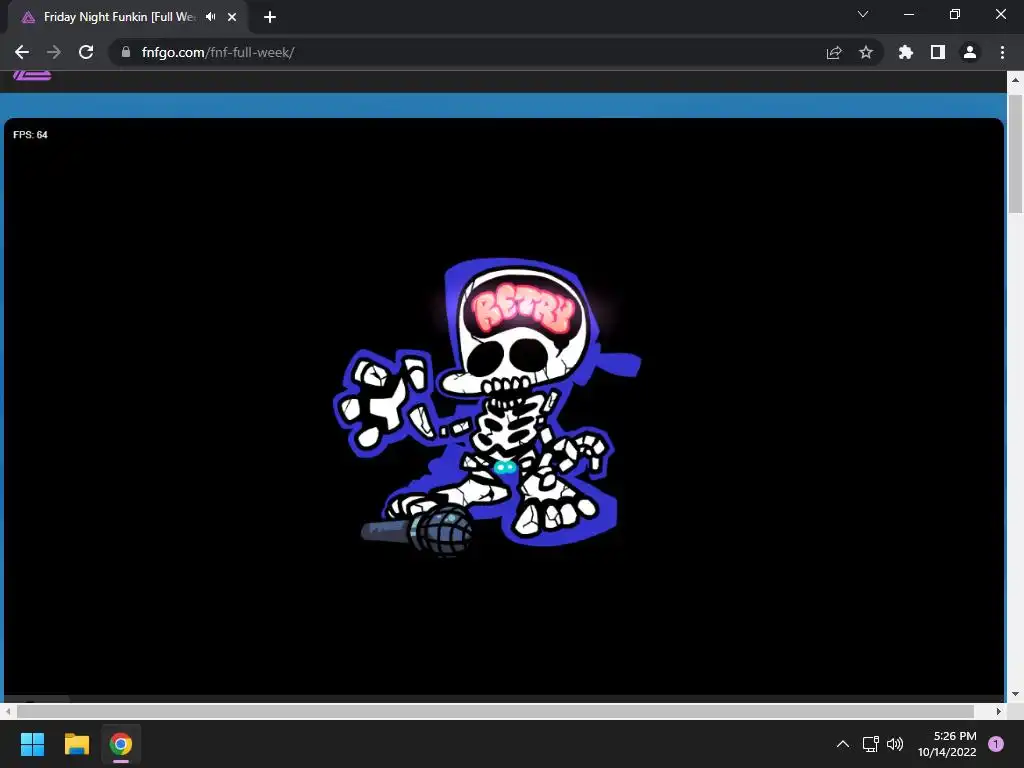Open the Windows Start menu
Image resolution: width=1024 pixels, height=768 pixels.
pos(32,744)
